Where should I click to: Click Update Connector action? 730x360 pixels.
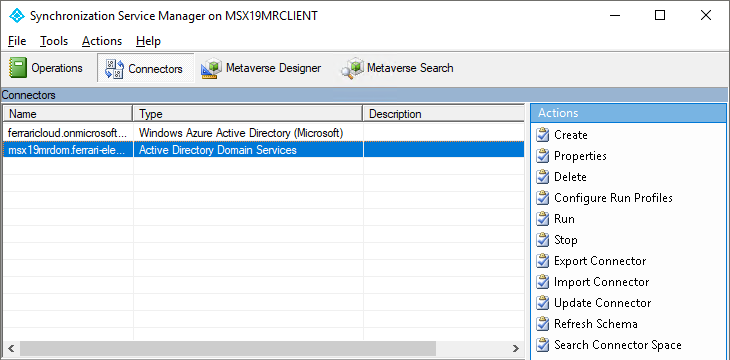click(x=602, y=303)
